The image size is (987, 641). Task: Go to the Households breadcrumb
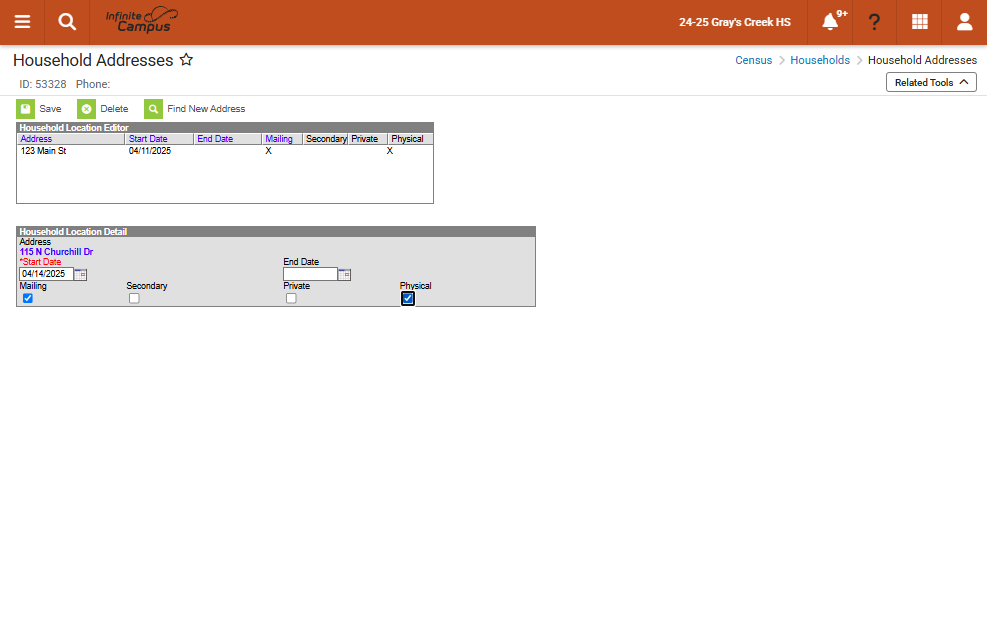pyautogui.click(x=820, y=60)
